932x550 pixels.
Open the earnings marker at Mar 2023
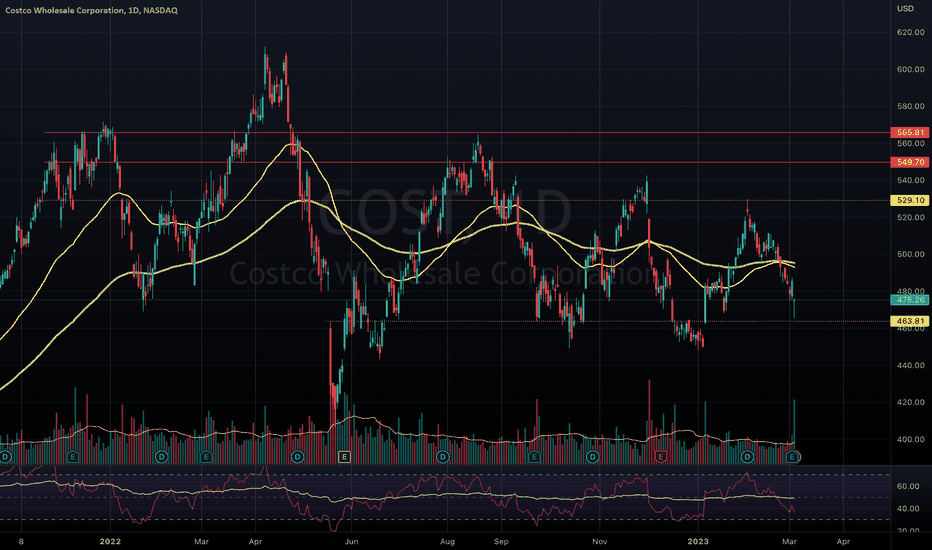click(792, 457)
